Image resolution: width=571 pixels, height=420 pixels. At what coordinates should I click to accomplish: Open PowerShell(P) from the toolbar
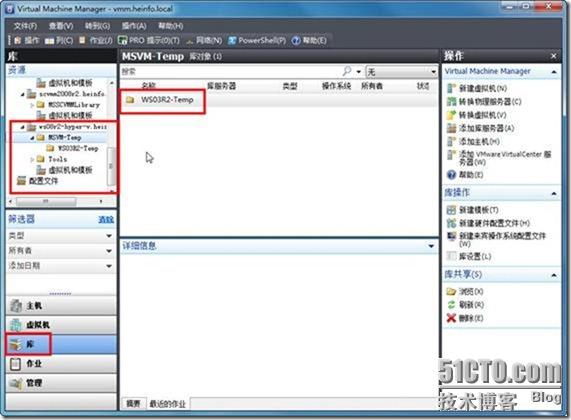pos(257,40)
